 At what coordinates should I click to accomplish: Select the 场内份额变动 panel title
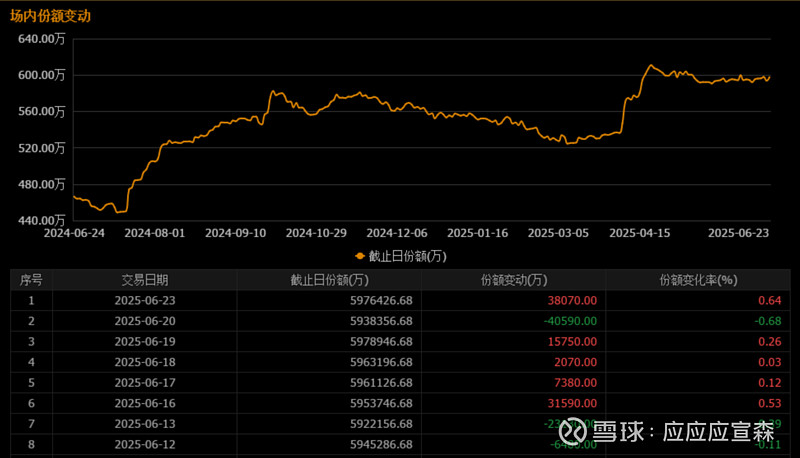click(x=50, y=16)
